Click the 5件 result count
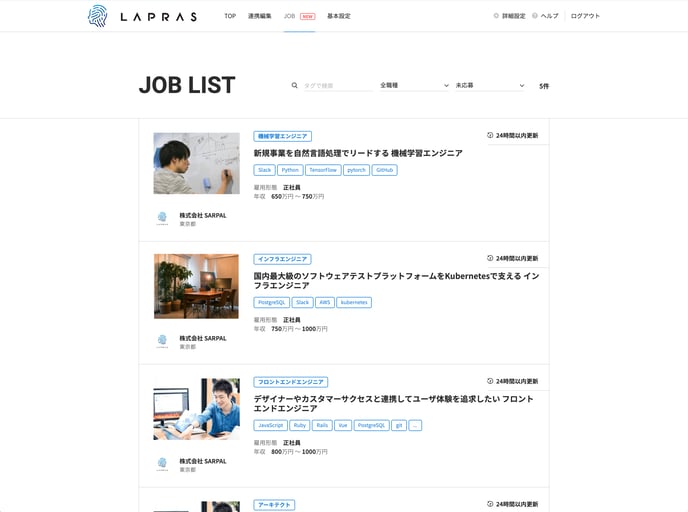 544,86
